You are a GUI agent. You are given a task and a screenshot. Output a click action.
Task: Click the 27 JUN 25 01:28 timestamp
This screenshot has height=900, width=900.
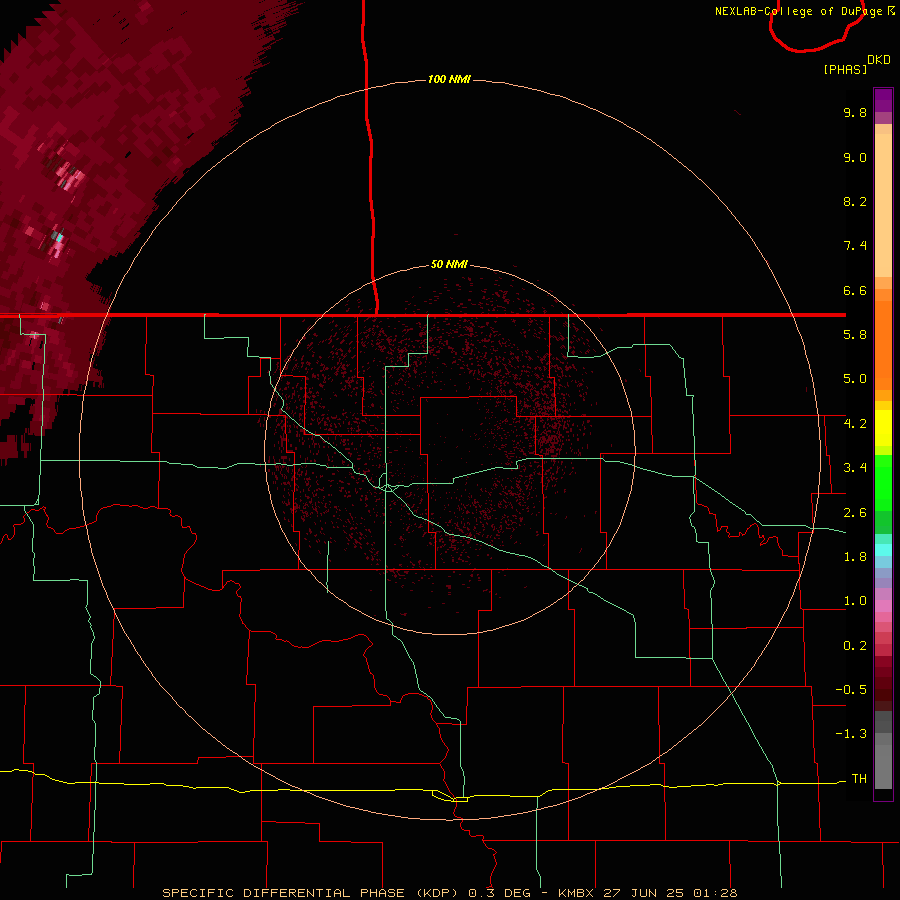(670, 893)
